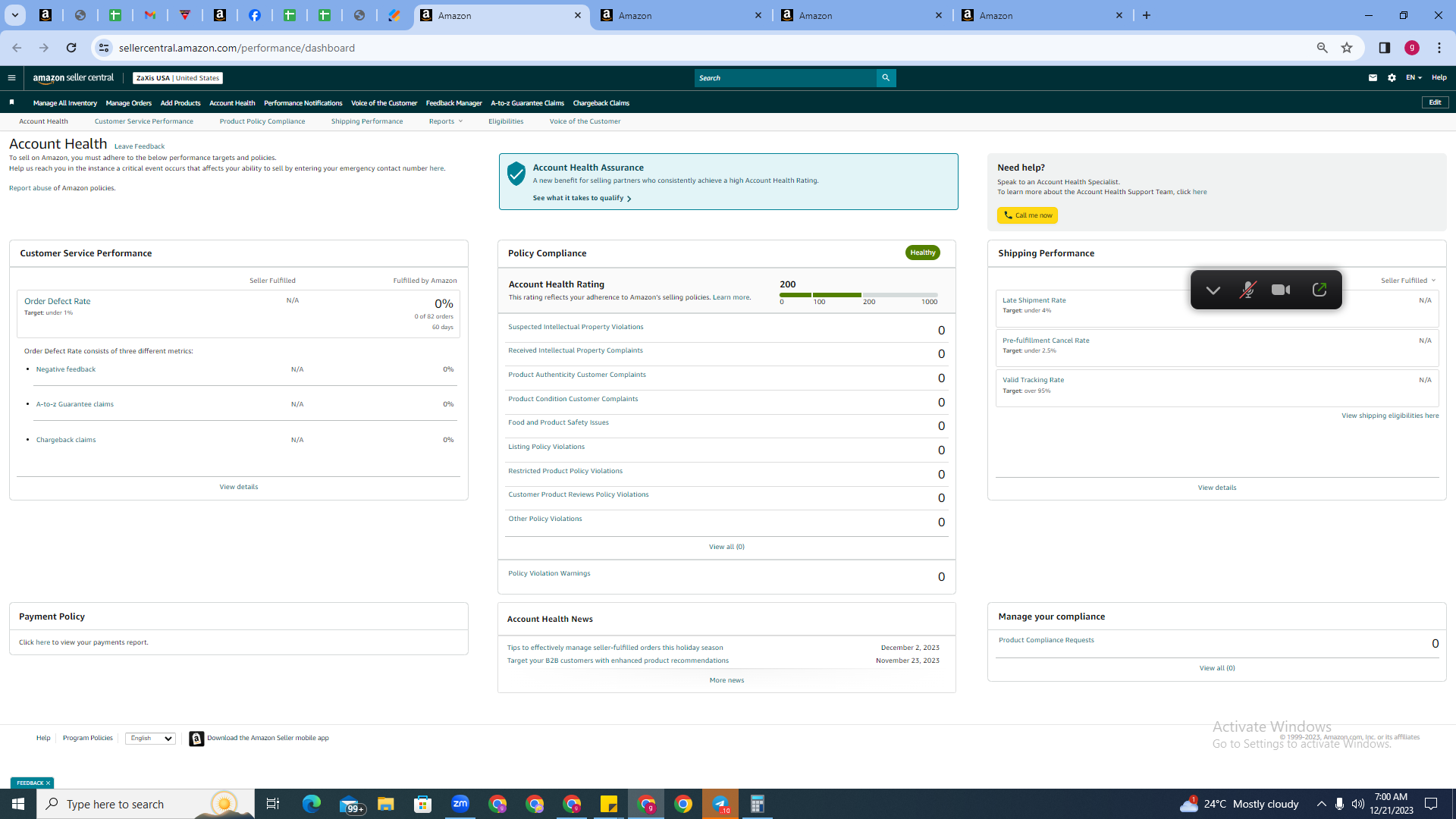Open the messages envelope icon

tap(1373, 77)
